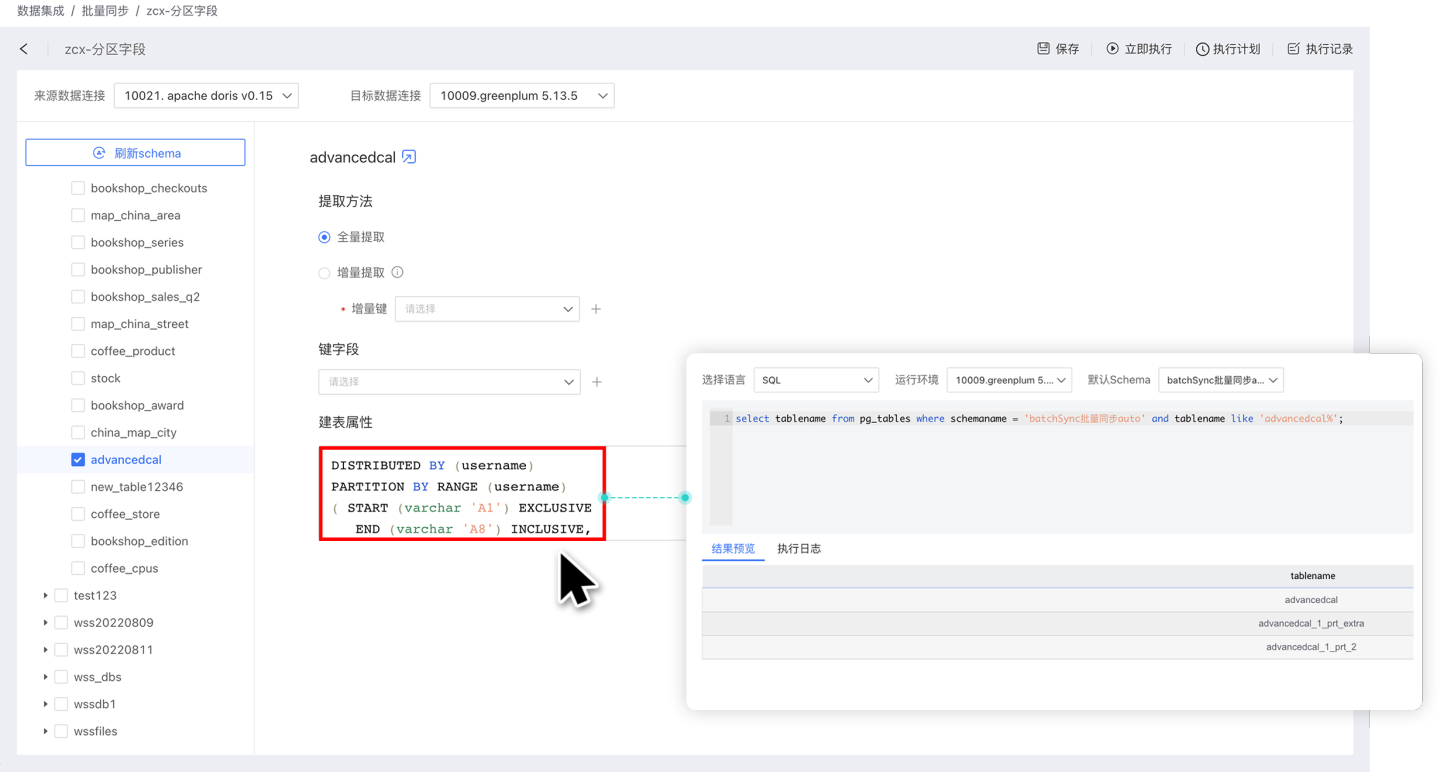Click the refresh icon in schema button
This screenshot has height=772, width=1440.
point(99,153)
